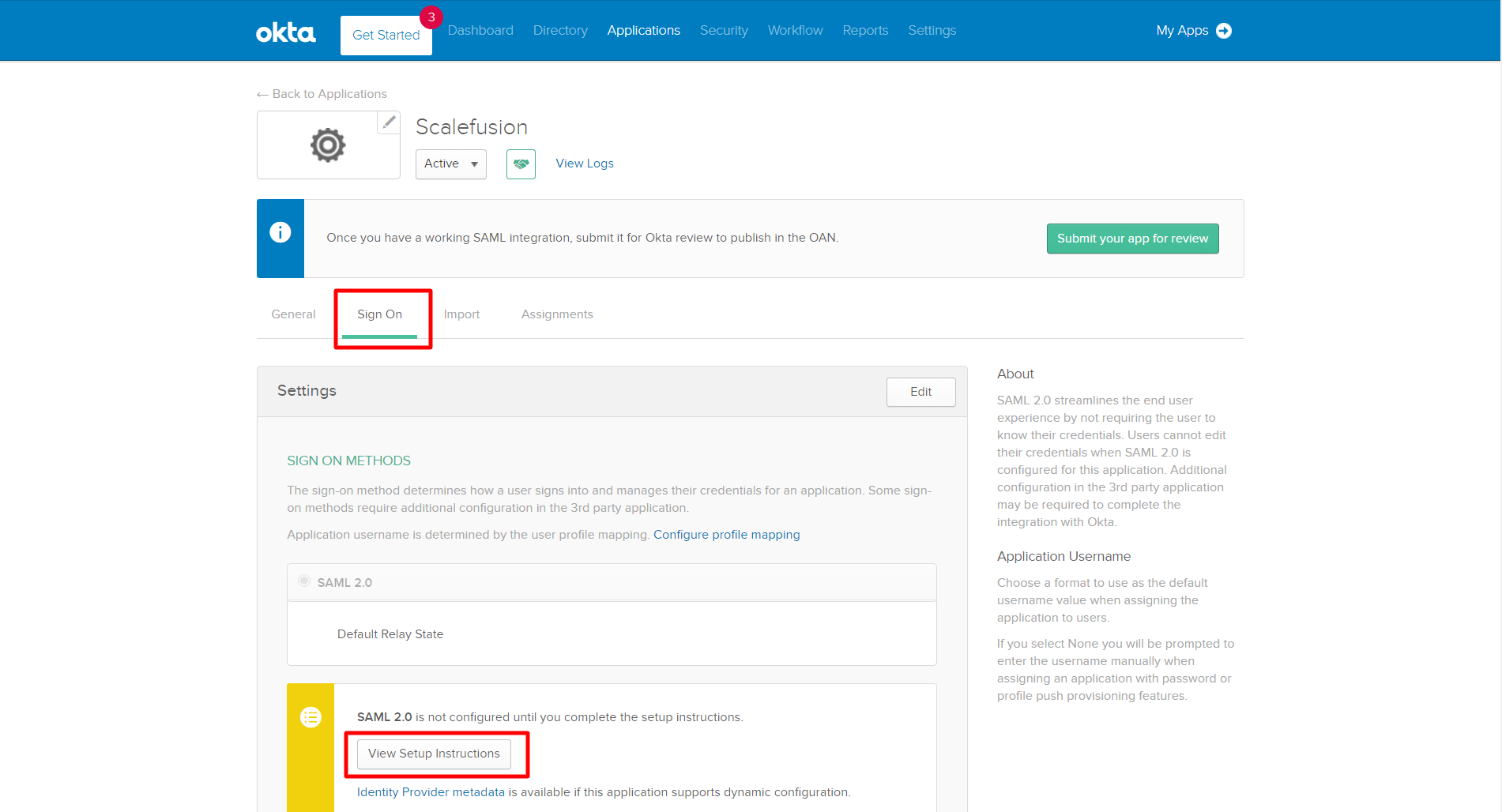Click View Setup Instructions button
The width and height of the screenshot is (1502, 812).
(434, 754)
